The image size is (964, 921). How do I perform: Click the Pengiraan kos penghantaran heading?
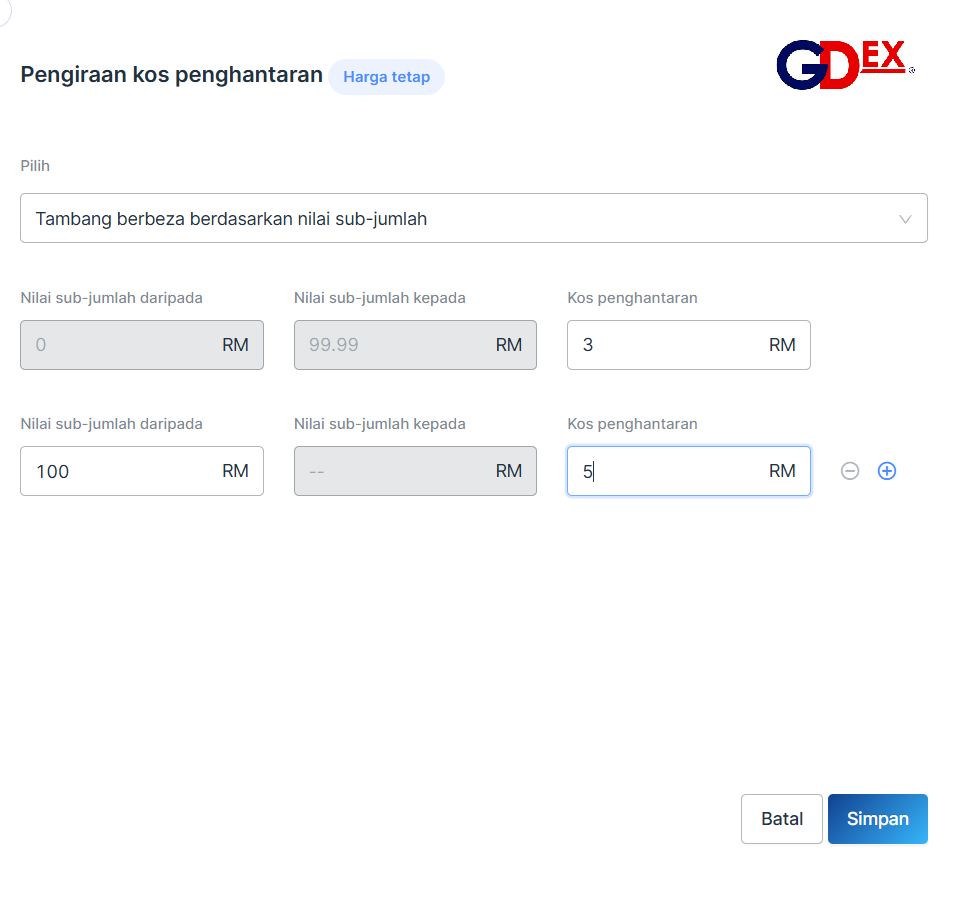click(x=171, y=75)
